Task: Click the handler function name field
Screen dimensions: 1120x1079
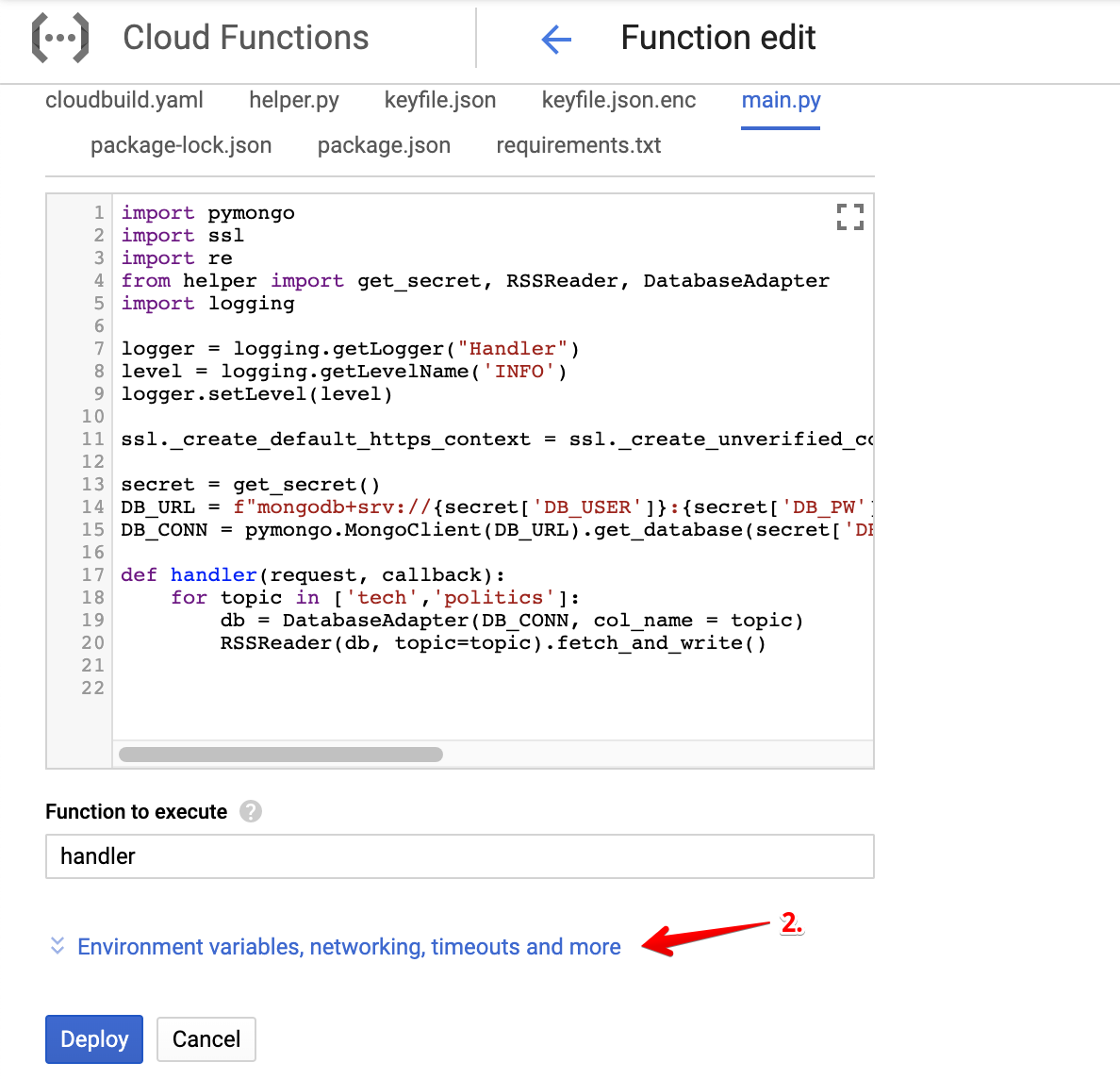Action: coord(459,856)
